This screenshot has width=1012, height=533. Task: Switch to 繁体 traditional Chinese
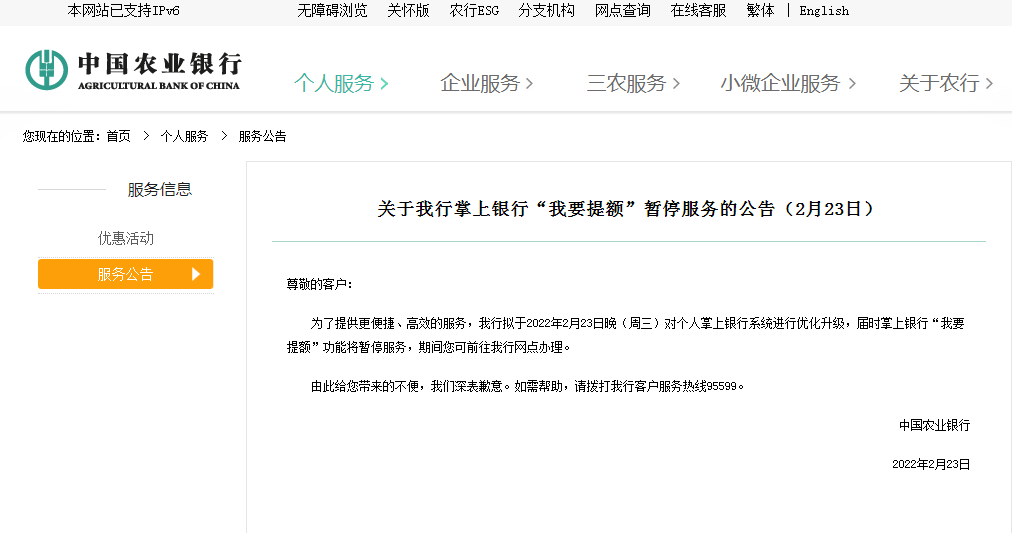pyautogui.click(x=760, y=11)
